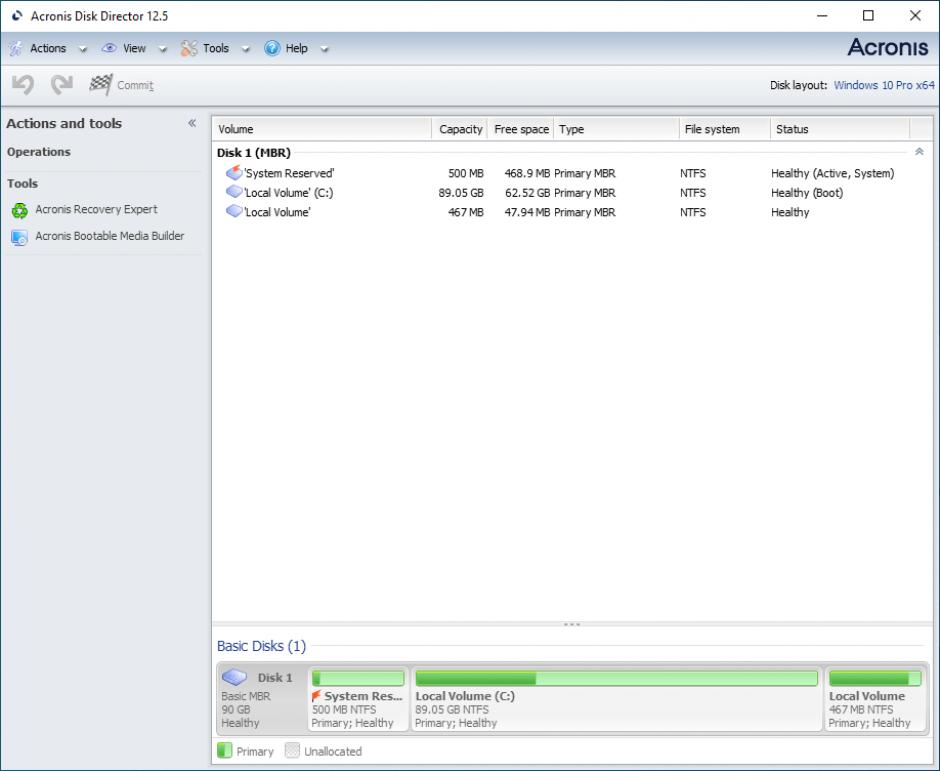Open the Tools menu

click(216, 48)
